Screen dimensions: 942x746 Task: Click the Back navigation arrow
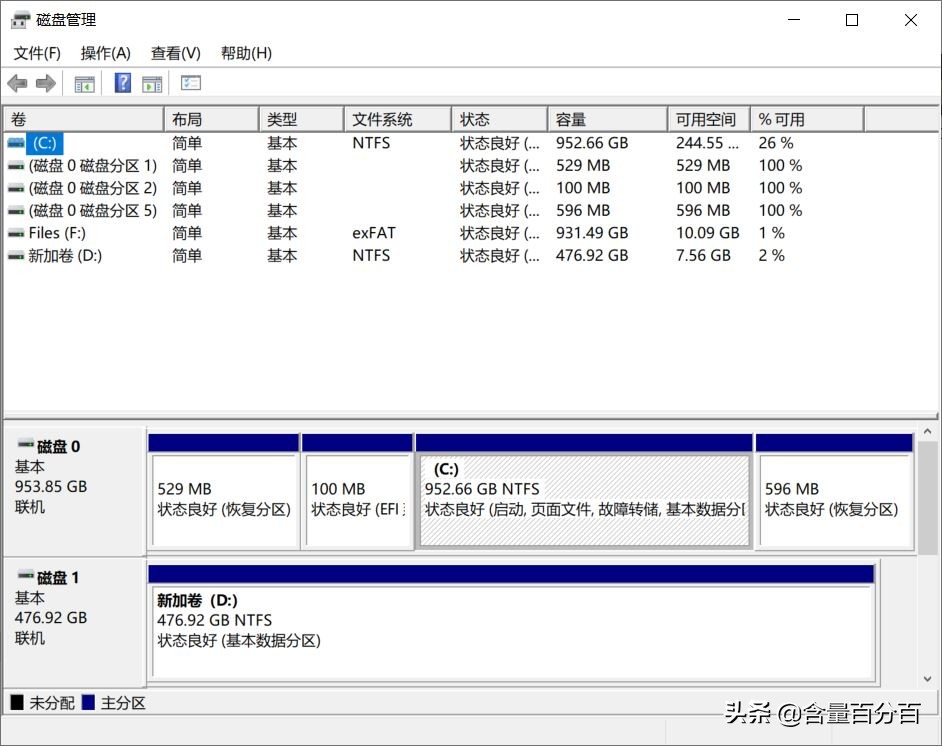(17, 83)
